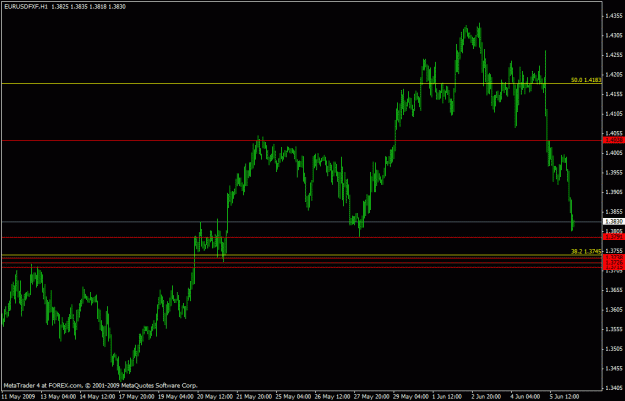Click the 1.3405 price scale value
This screenshot has width=625, height=401.
coord(614,388)
